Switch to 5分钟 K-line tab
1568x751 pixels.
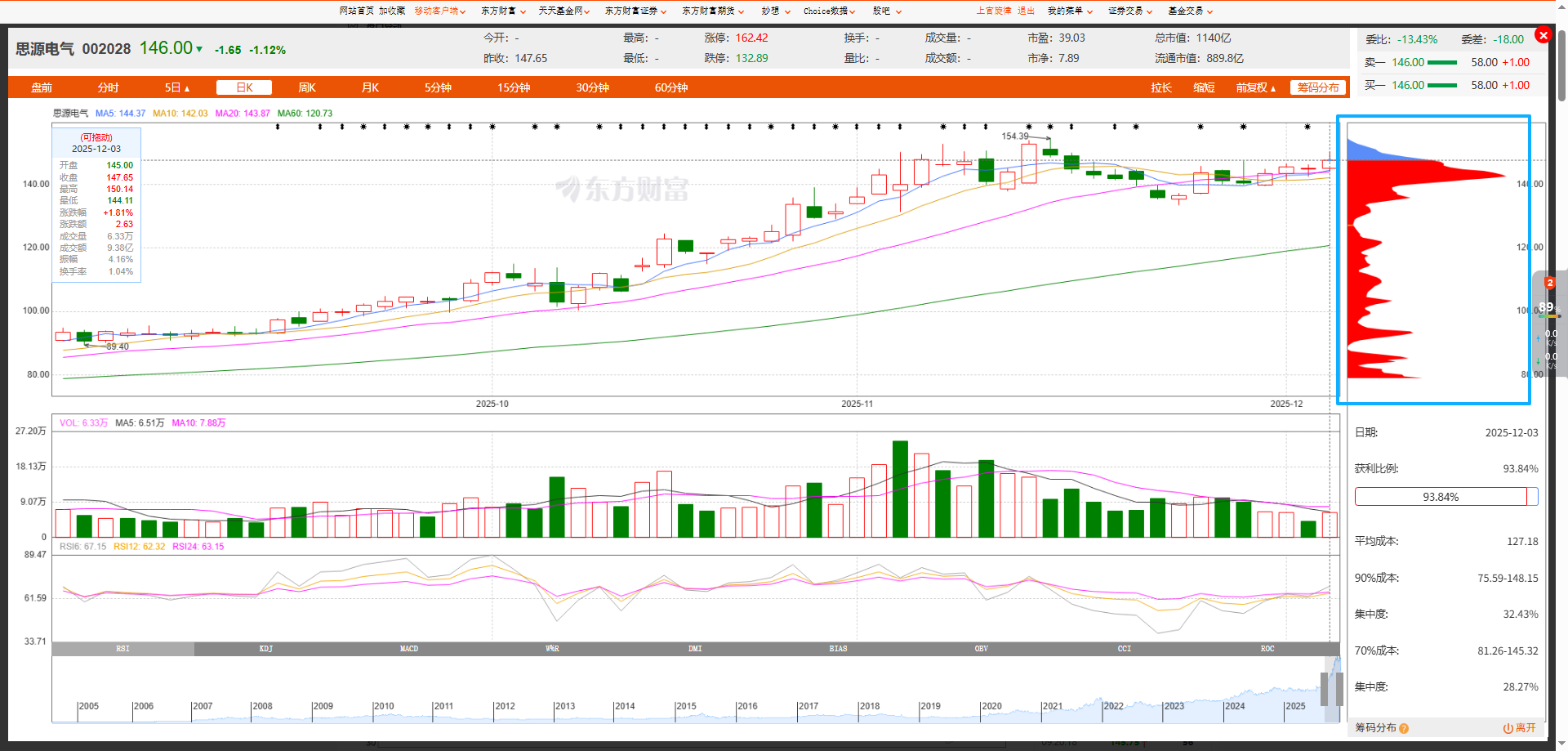click(x=438, y=87)
